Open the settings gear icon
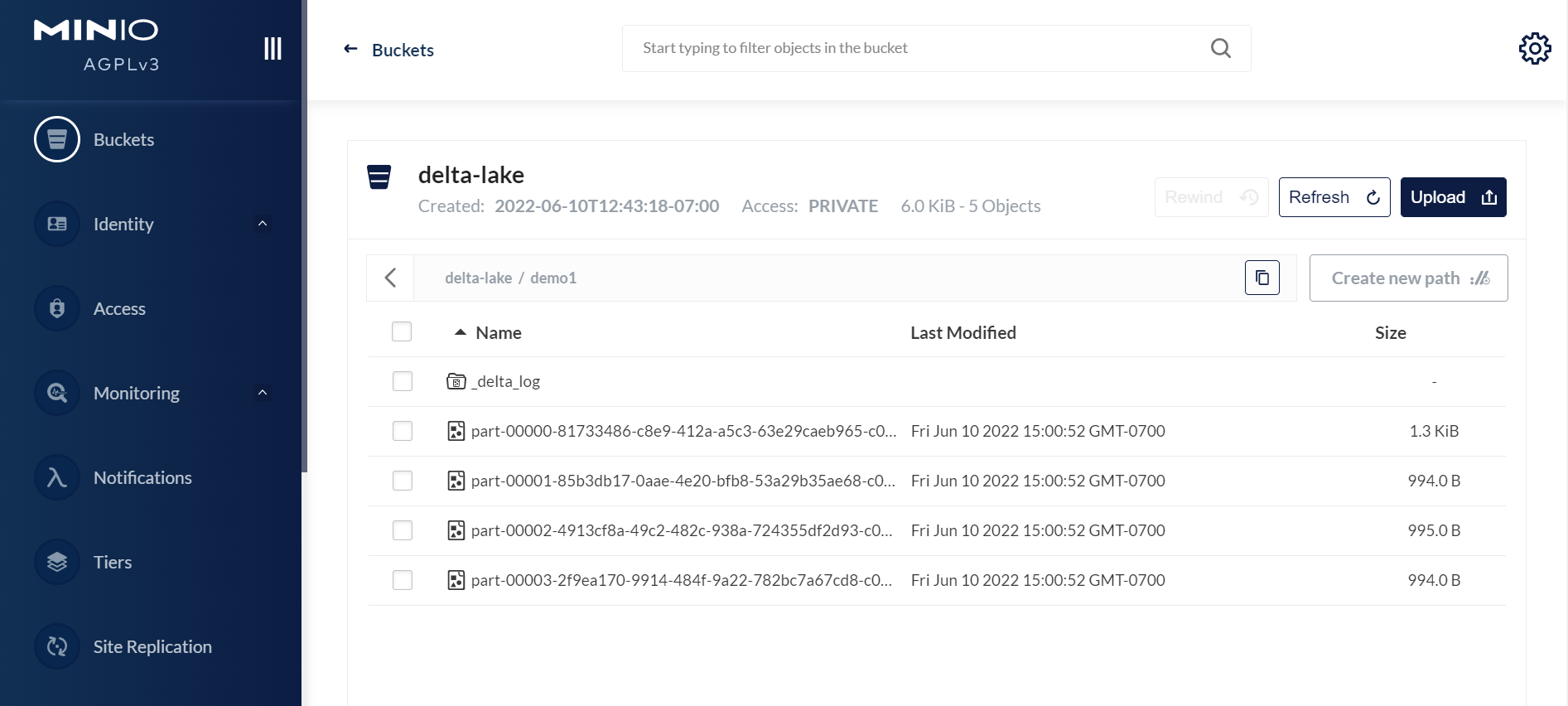Image resolution: width=1568 pixels, height=706 pixels. click(x=1534, y=49)
